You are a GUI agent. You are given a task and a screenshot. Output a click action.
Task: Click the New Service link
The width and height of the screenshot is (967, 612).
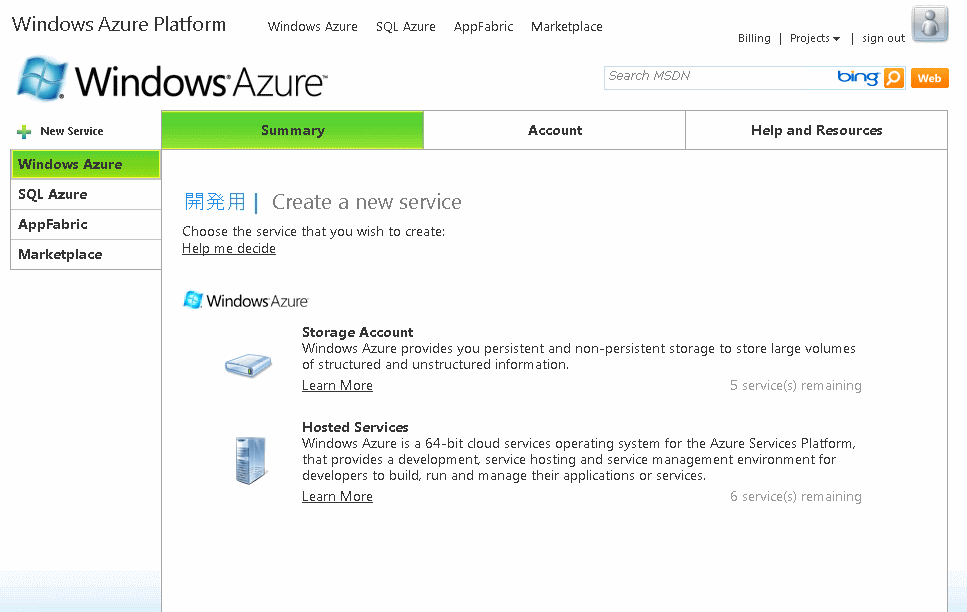pyautogui.click(x=72, y=131)
